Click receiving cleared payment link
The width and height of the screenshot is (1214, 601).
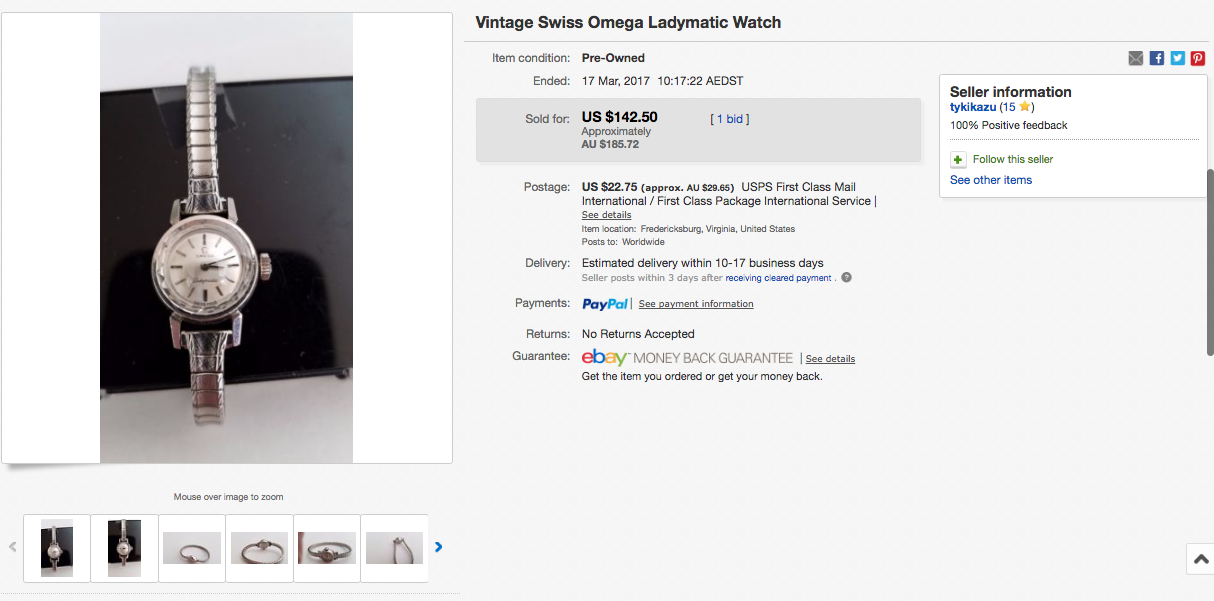pos(778,278)
